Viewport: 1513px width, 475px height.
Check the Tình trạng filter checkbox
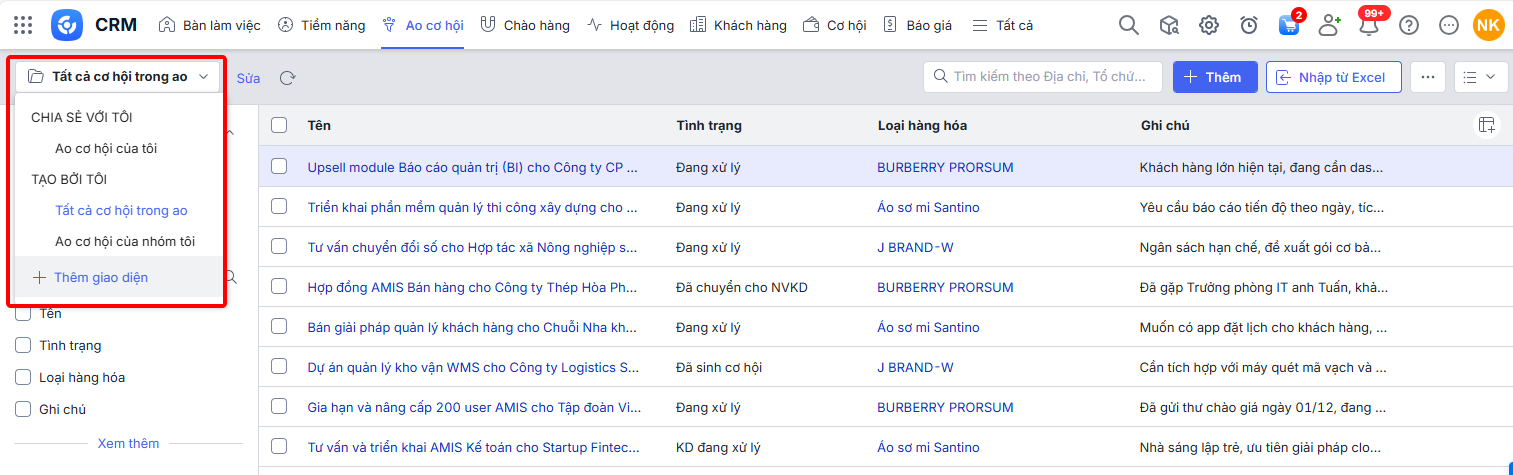pos(23,345)
